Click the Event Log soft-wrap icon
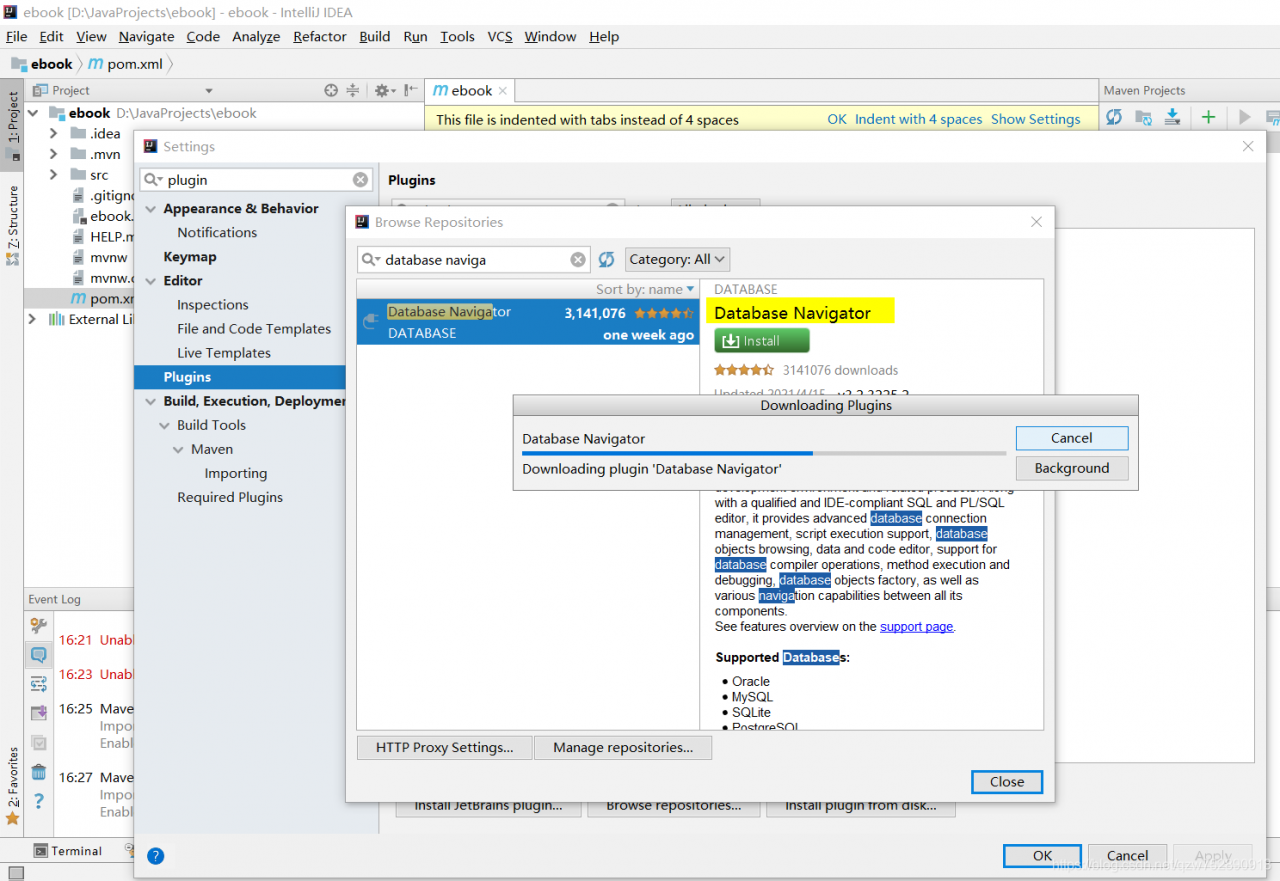The image size is (1280, 881). [38, 684]
